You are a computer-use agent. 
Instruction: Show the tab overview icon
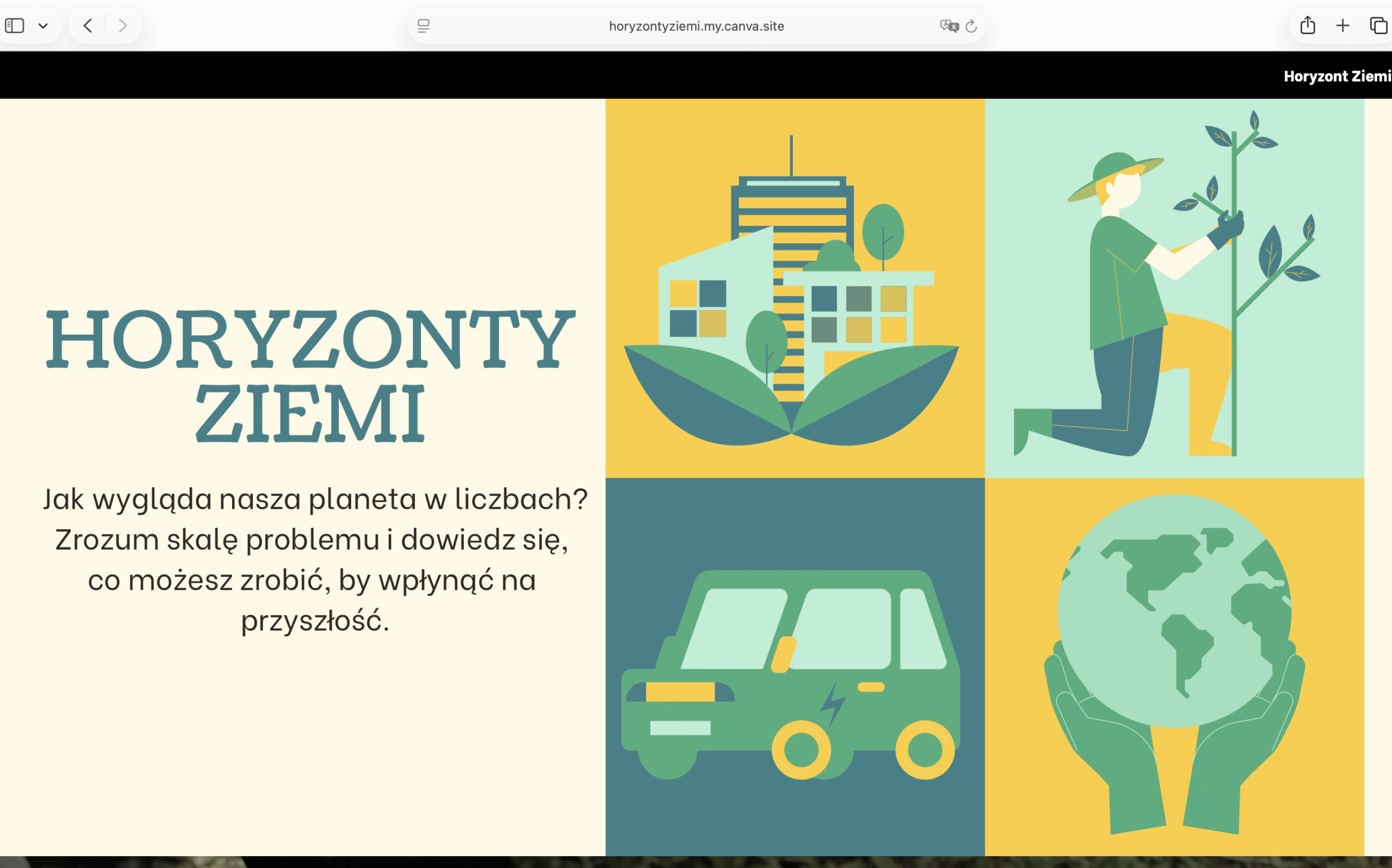tap(1378, 26)
